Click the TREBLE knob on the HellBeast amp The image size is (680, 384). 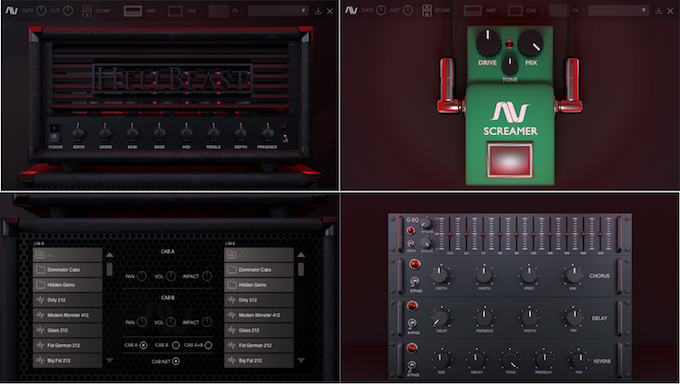[x=213, y=132]
